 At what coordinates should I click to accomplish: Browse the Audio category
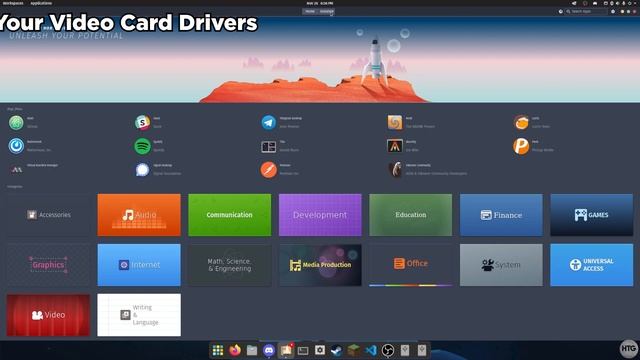coord(139,215)
